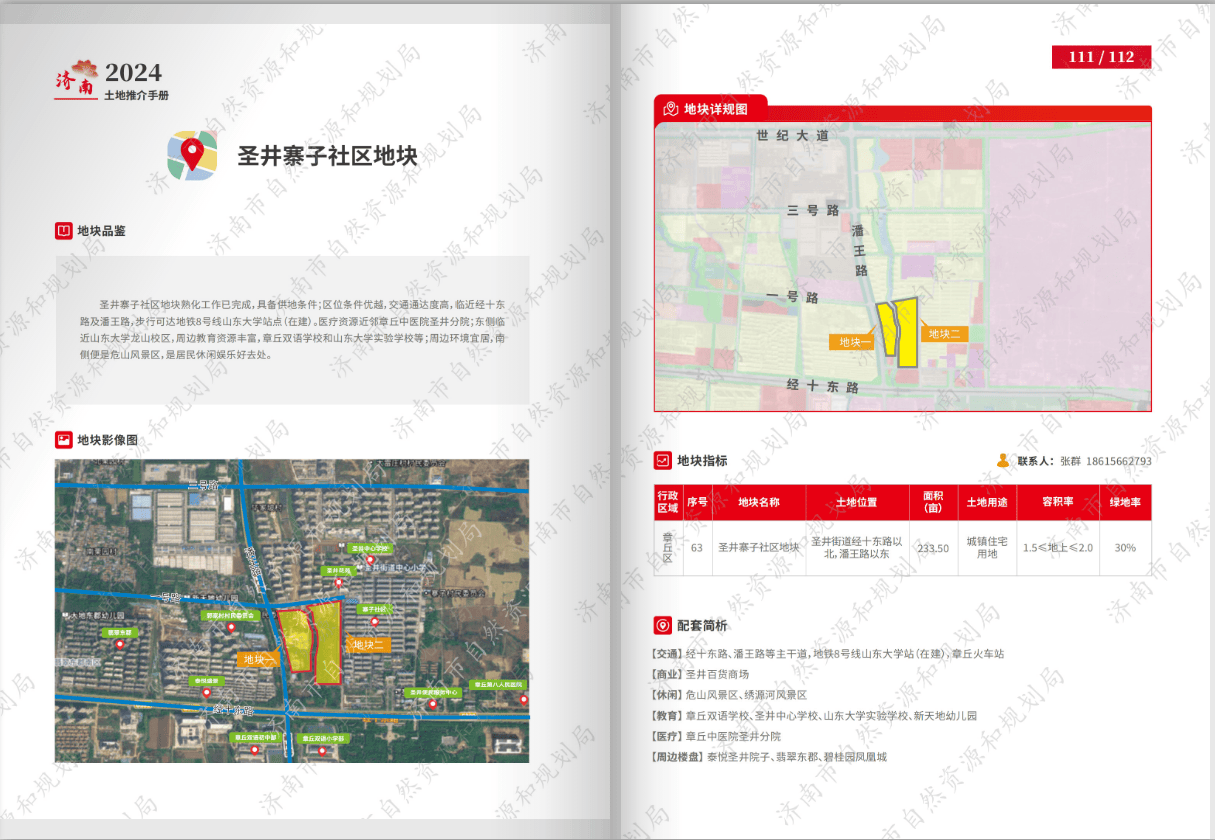Click the location icon in the 地块详规图 header
The image size is (1215, 840).
tap(670, 108)
